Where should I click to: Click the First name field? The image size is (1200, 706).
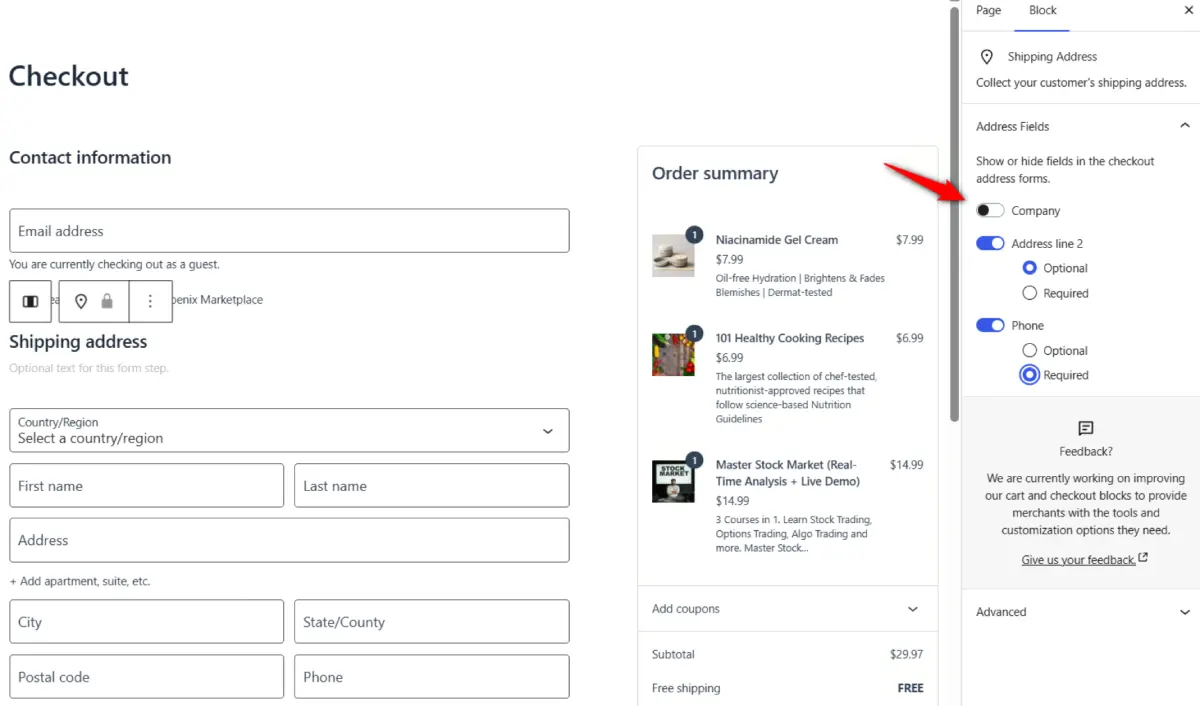click(147, 485)
